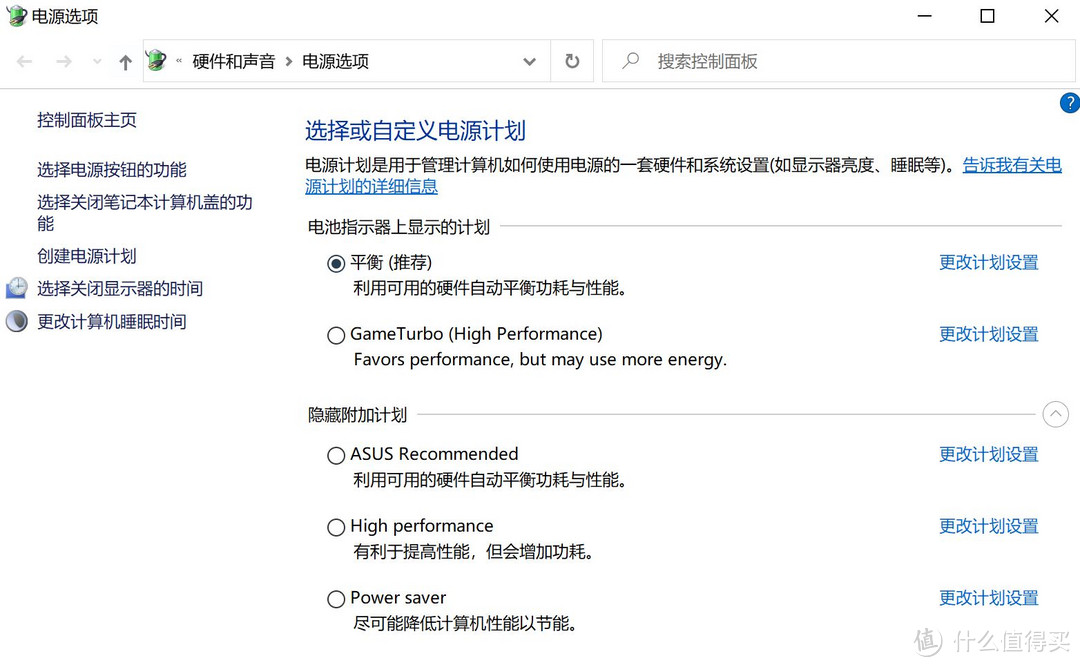
Task: Refresh the Power Options page
Action: (572, 61)
